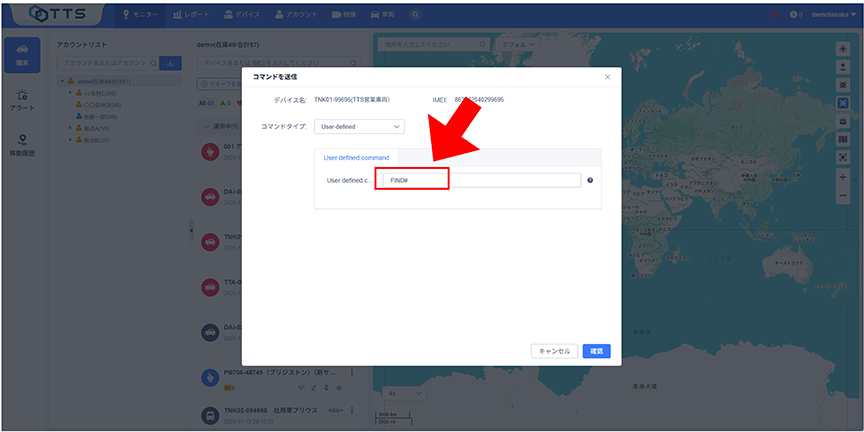The width and height of the screenshot is (864, 432).
Task: Open the デフォルト map style dropdown
Action: click(518, 45)
